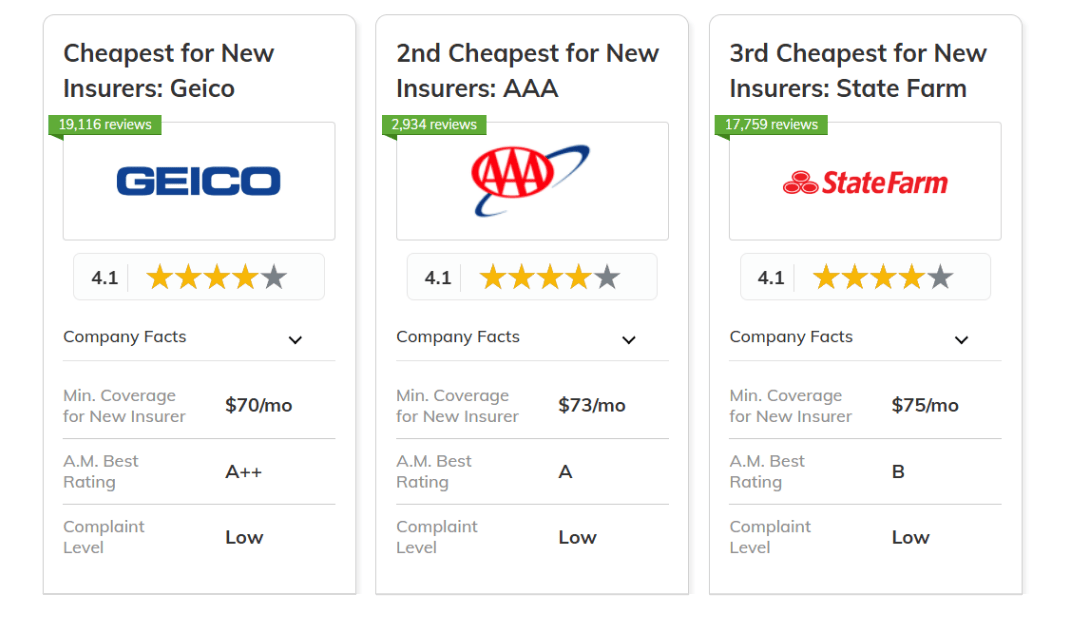Expand Company Facts chevron for AAA
This screenshot has height=625, width=1068.
[x=629, y=340]
